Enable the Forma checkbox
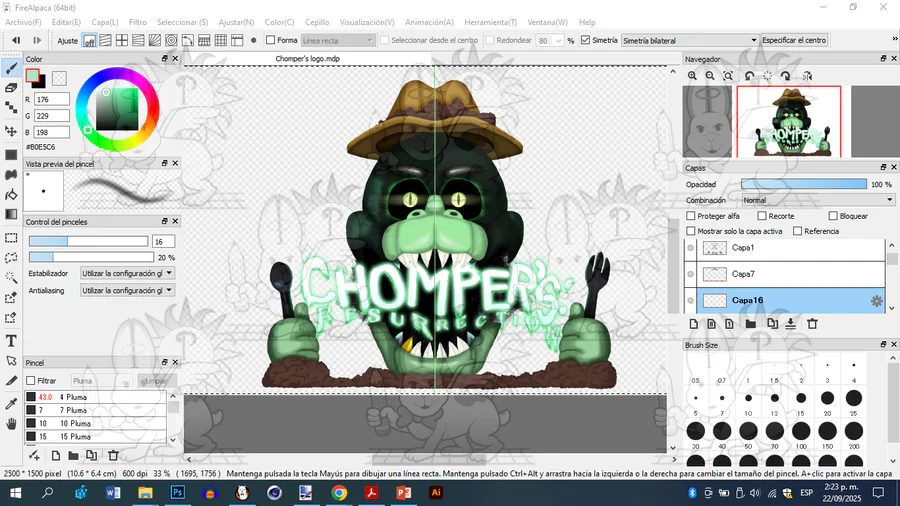 271,40
